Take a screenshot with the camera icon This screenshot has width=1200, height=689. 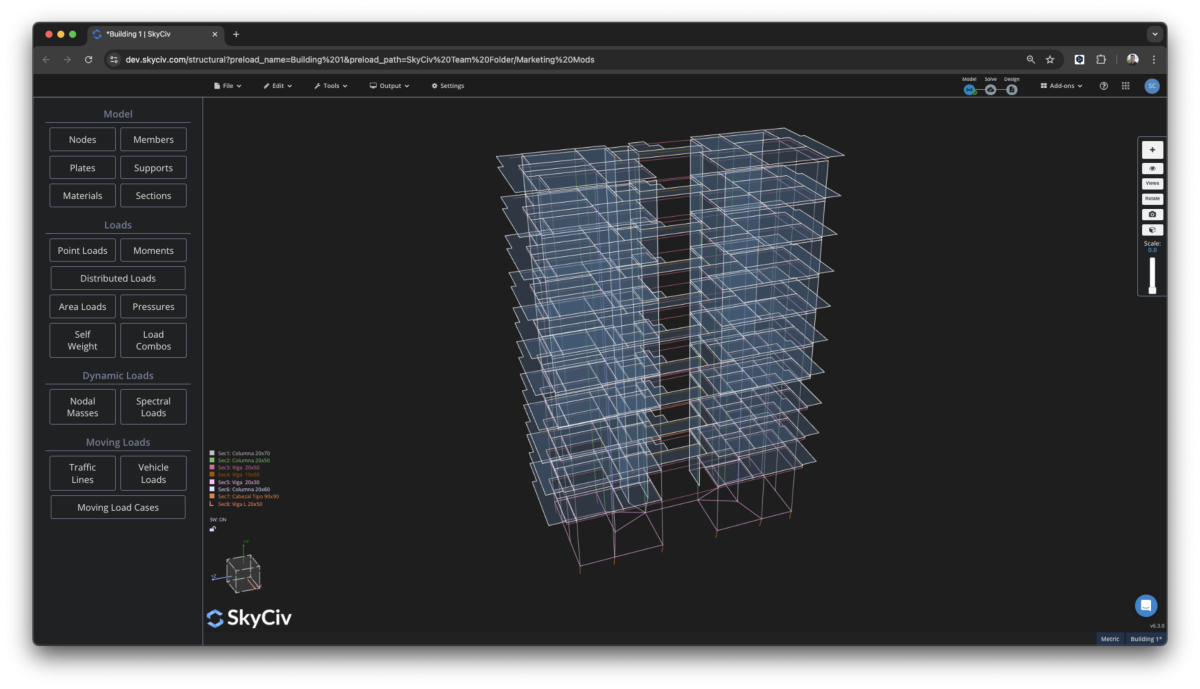1152,213
